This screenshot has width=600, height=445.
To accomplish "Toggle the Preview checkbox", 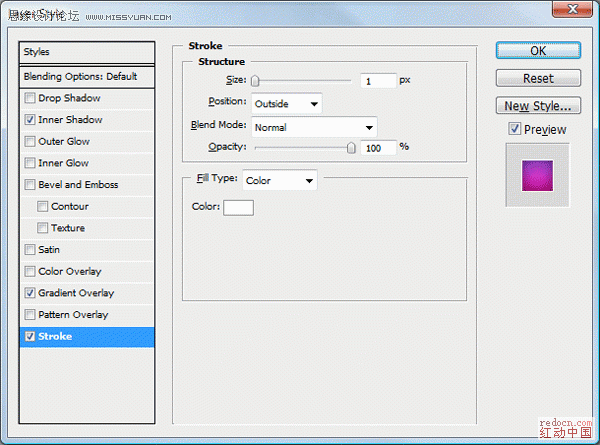I will tap(514, 129).
